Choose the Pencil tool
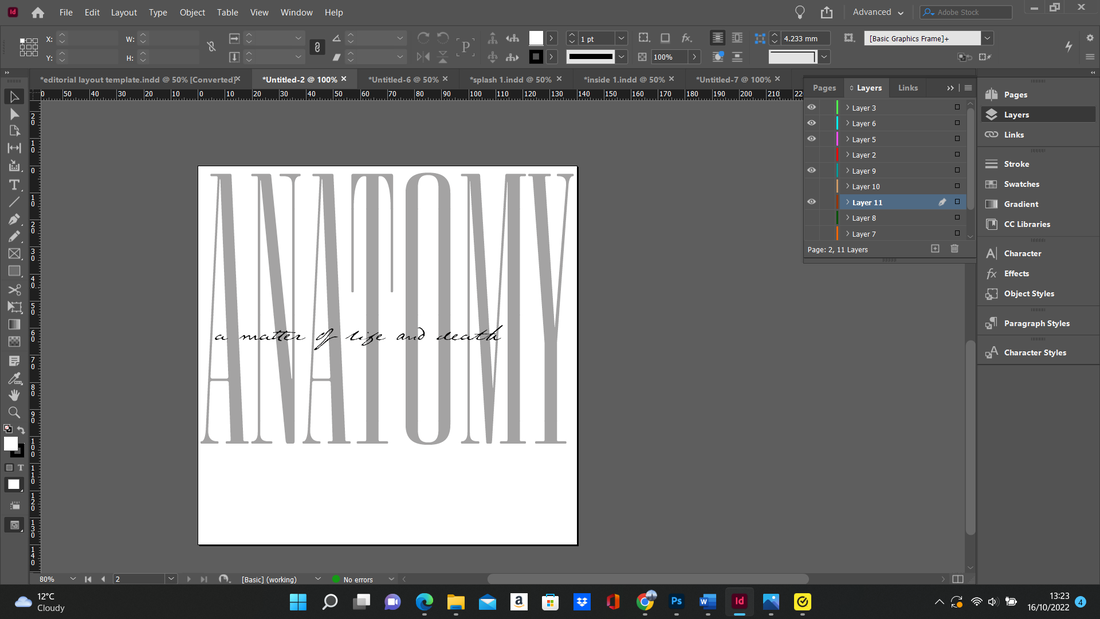Screen dimensions: 1100x619 (x=14, y=237)
